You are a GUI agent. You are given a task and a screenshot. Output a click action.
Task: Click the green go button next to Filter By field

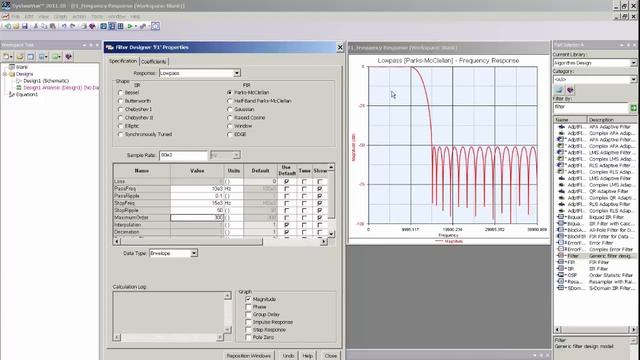[x=633, y=107]
